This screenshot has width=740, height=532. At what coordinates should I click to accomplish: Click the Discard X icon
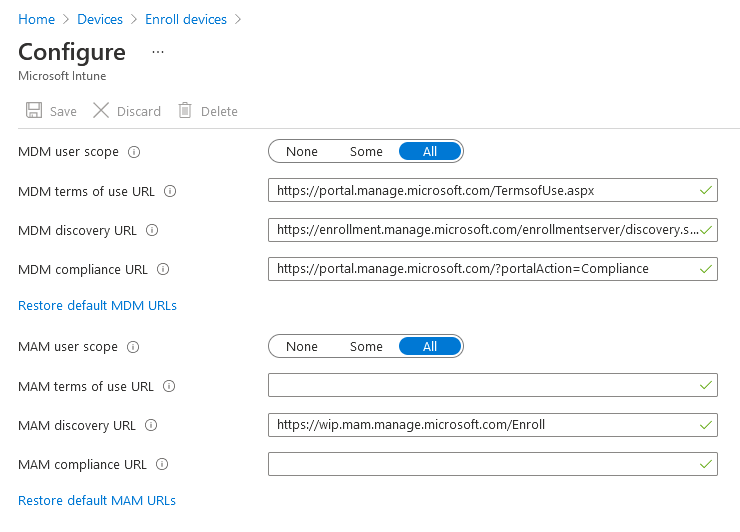coord(101,111)
